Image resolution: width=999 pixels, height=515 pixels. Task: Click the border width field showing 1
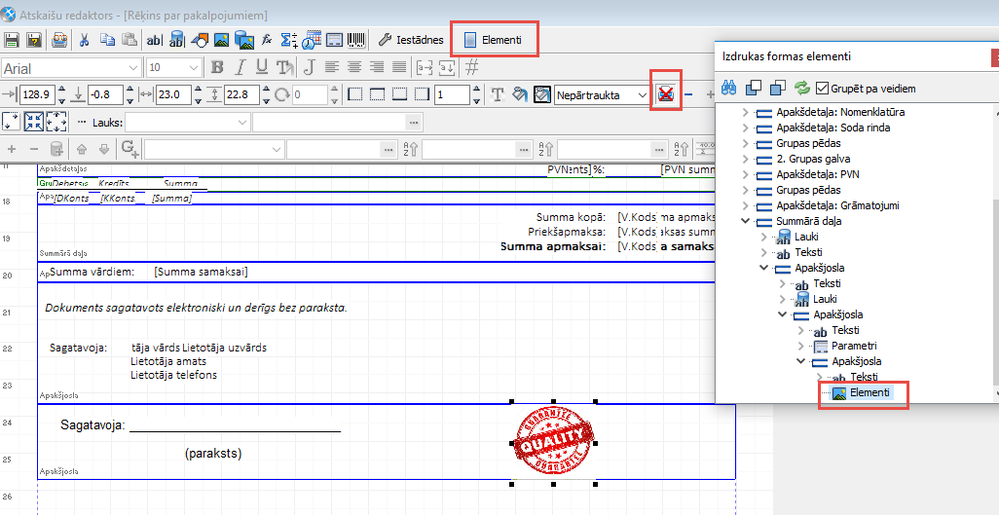pos(452,95)
